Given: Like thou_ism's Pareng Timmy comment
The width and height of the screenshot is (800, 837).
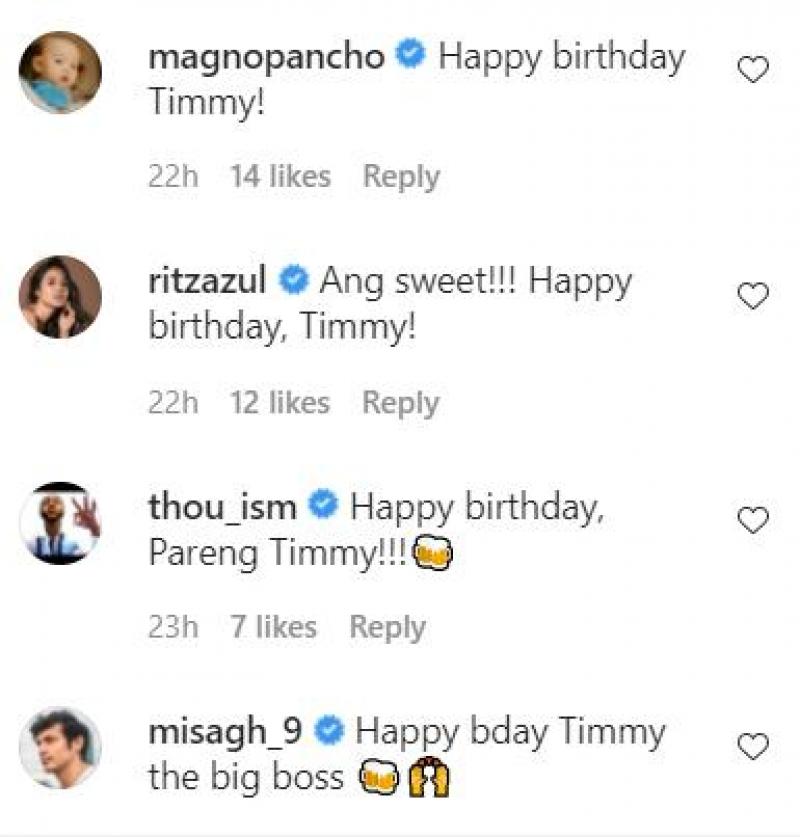Looking at the screenshot, I should tap(752, 521).
